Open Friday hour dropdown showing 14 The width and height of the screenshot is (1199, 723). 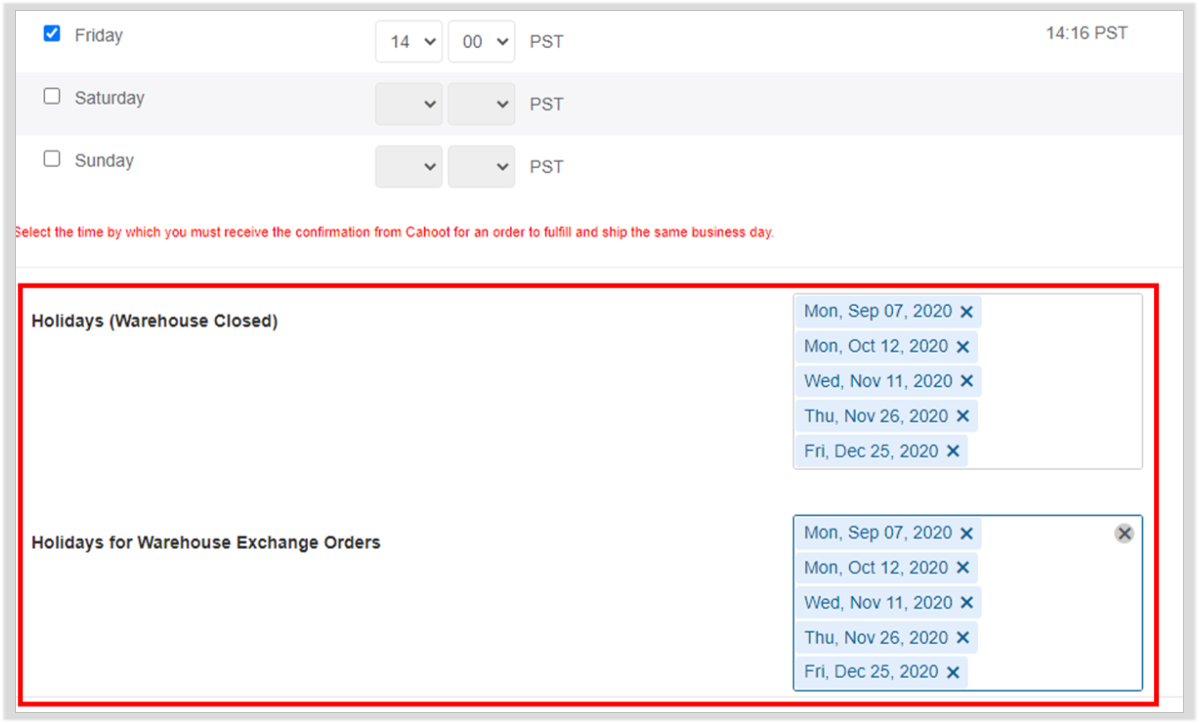coord(408,41)
